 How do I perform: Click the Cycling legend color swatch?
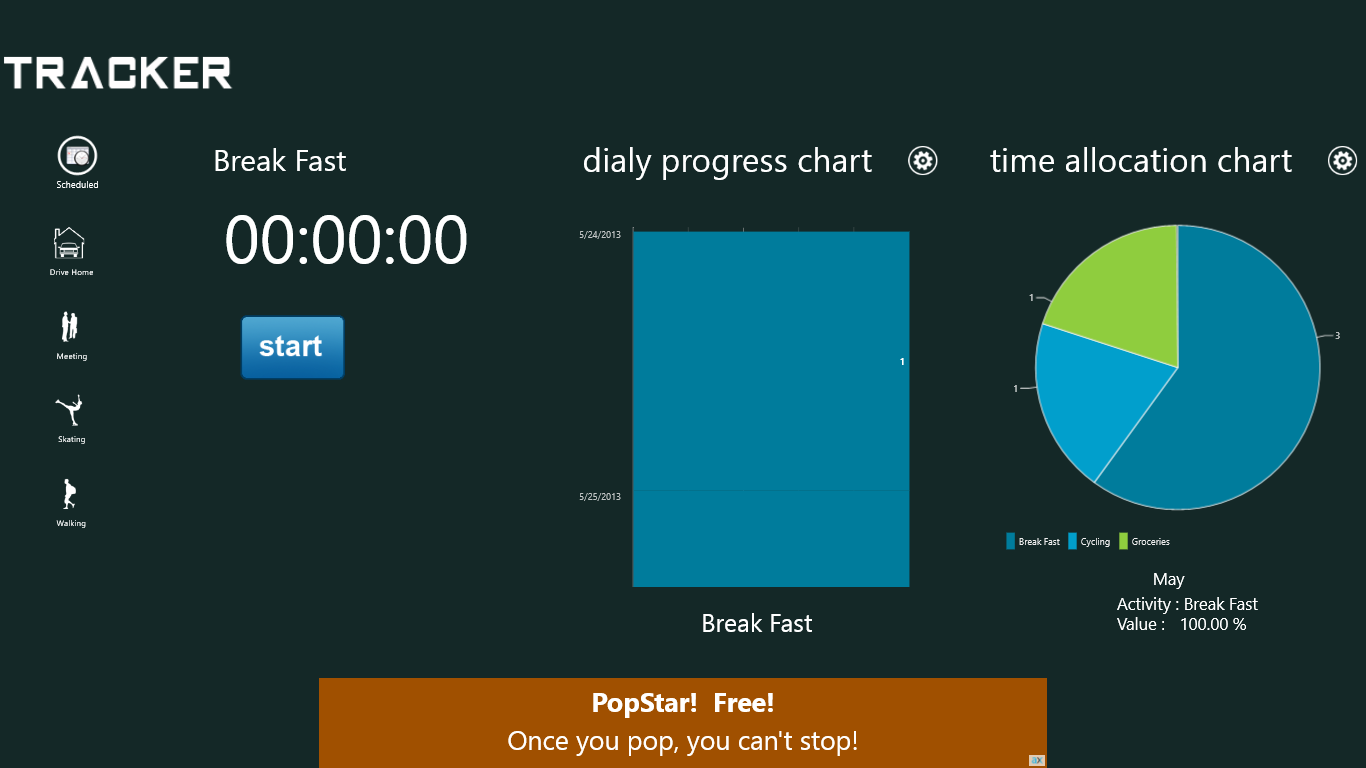pyautogui.click(x=1073, y=542)
